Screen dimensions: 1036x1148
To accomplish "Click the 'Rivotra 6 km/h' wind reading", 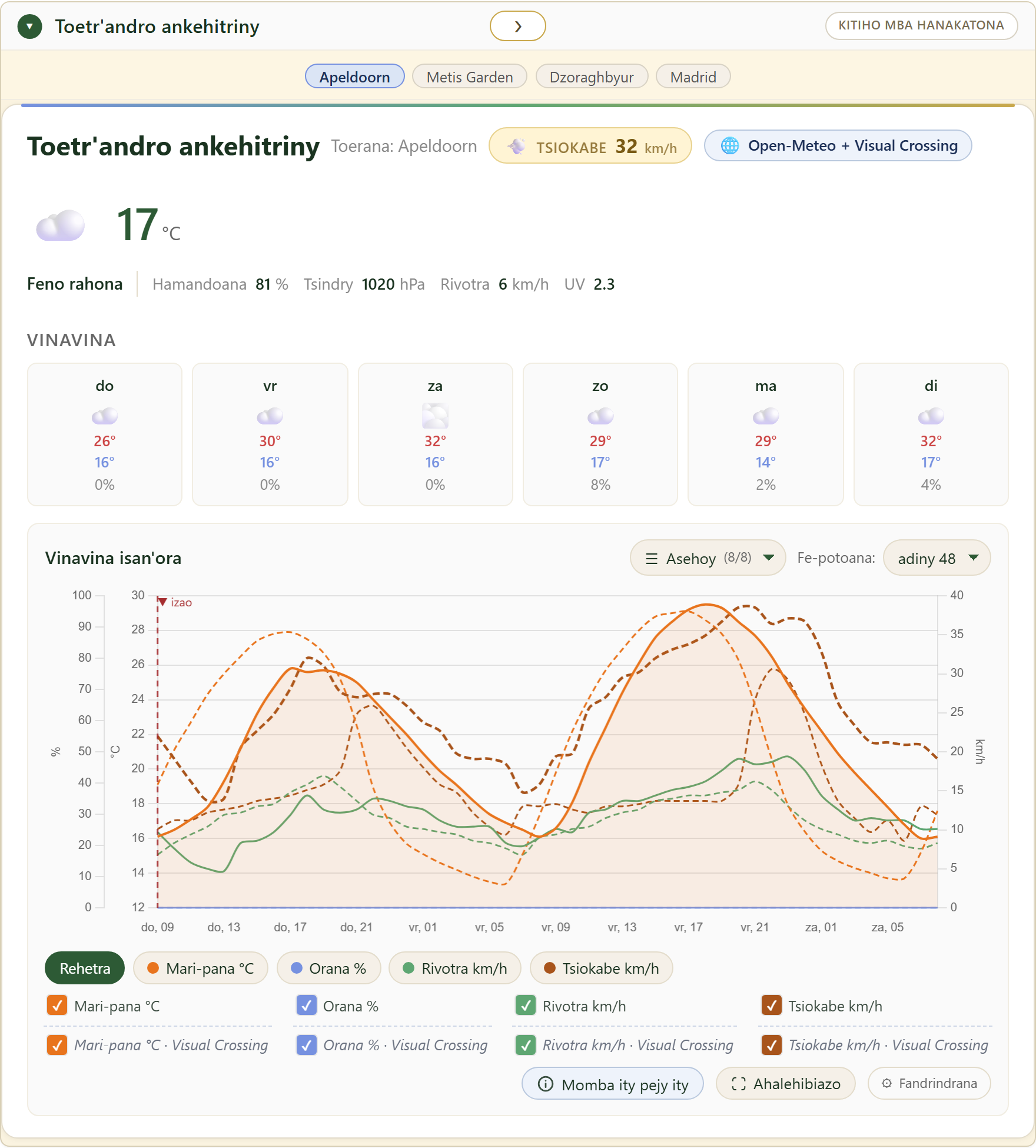I will (x=494, y=284).
